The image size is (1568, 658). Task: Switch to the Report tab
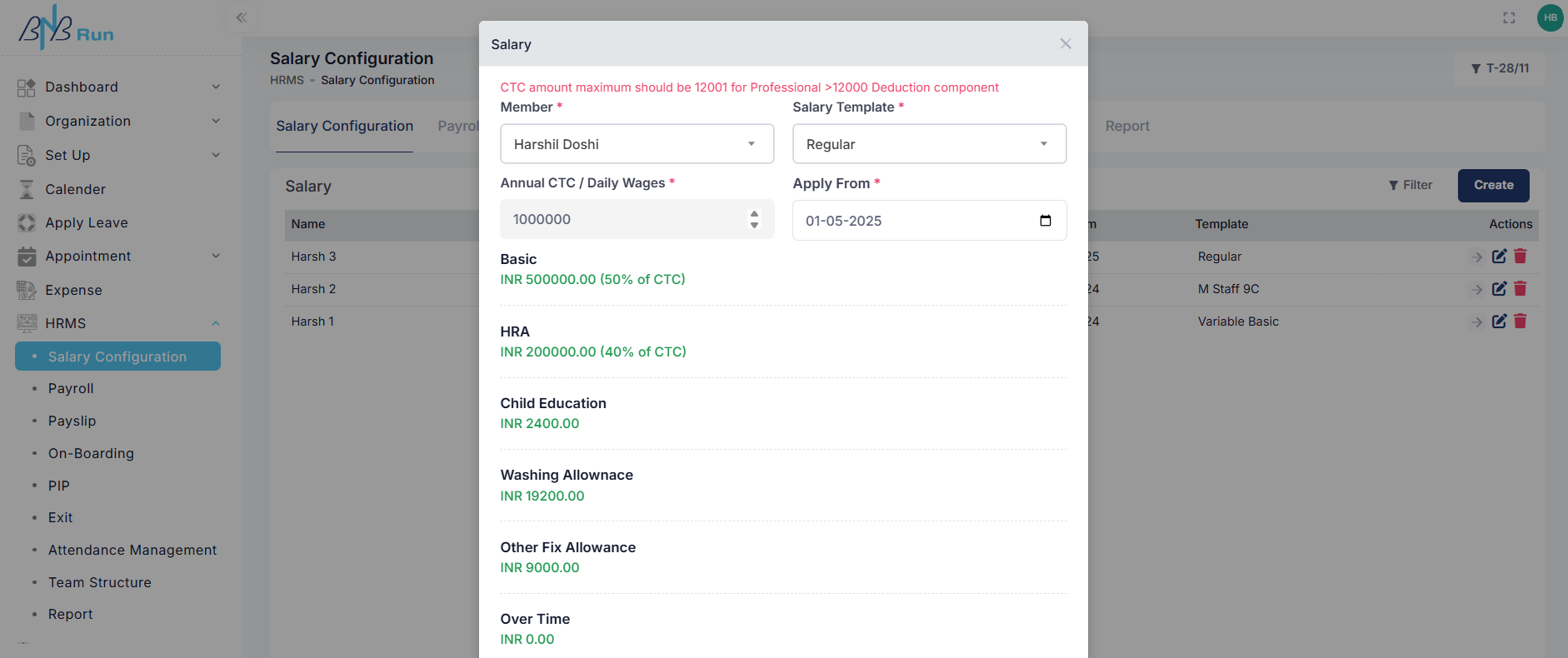[1126, 126]
